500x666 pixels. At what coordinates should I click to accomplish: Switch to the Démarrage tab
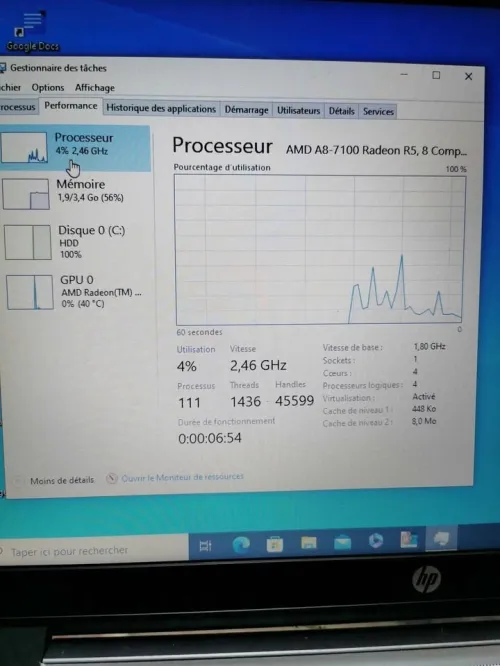point(246,110)
